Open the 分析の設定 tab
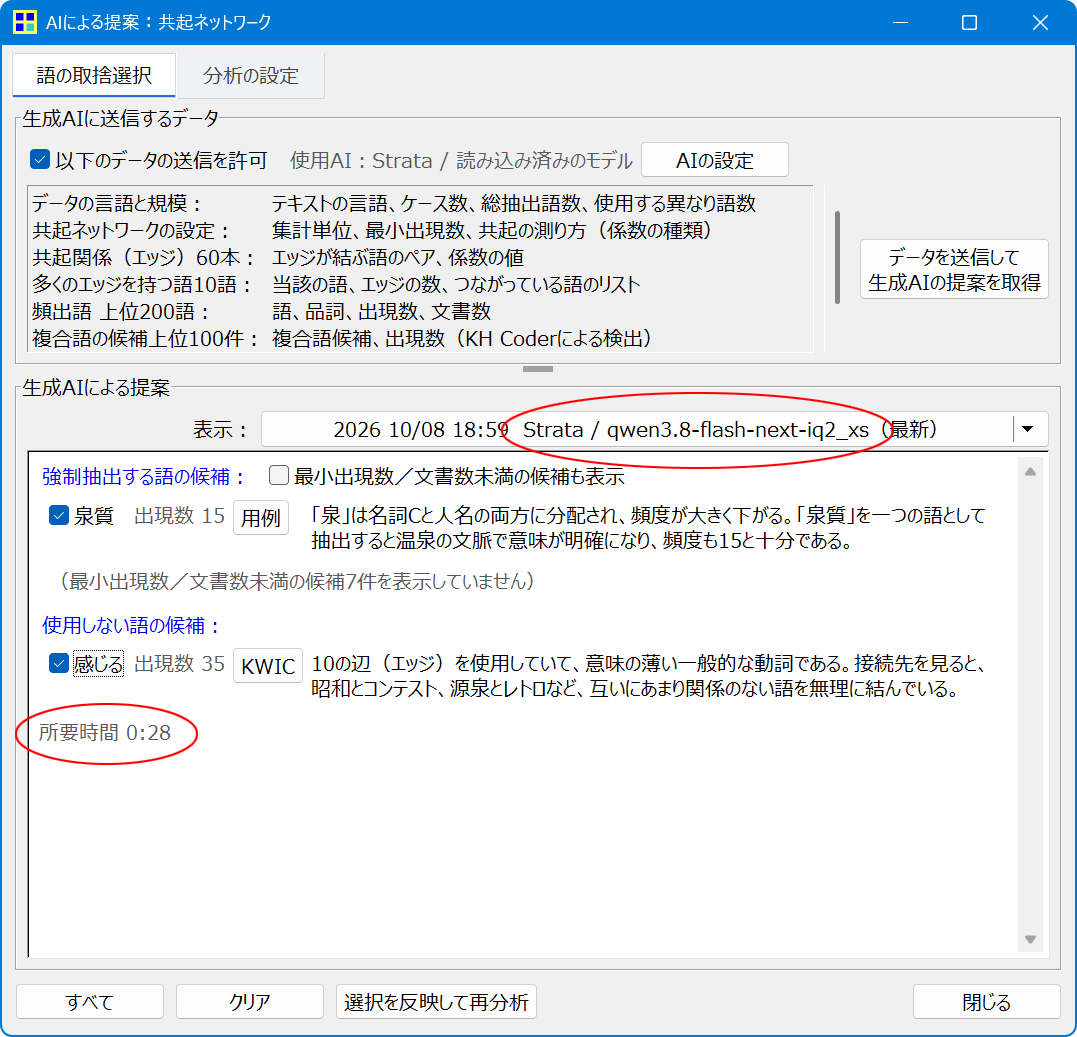1077x1037 pixels. [250, 76]
